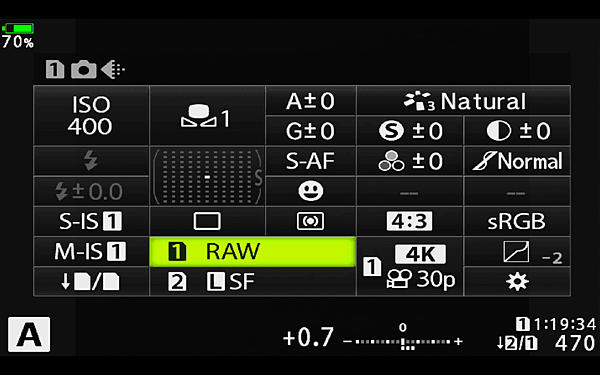
Task: Change the S-AF focus mode
Action: 310,161
